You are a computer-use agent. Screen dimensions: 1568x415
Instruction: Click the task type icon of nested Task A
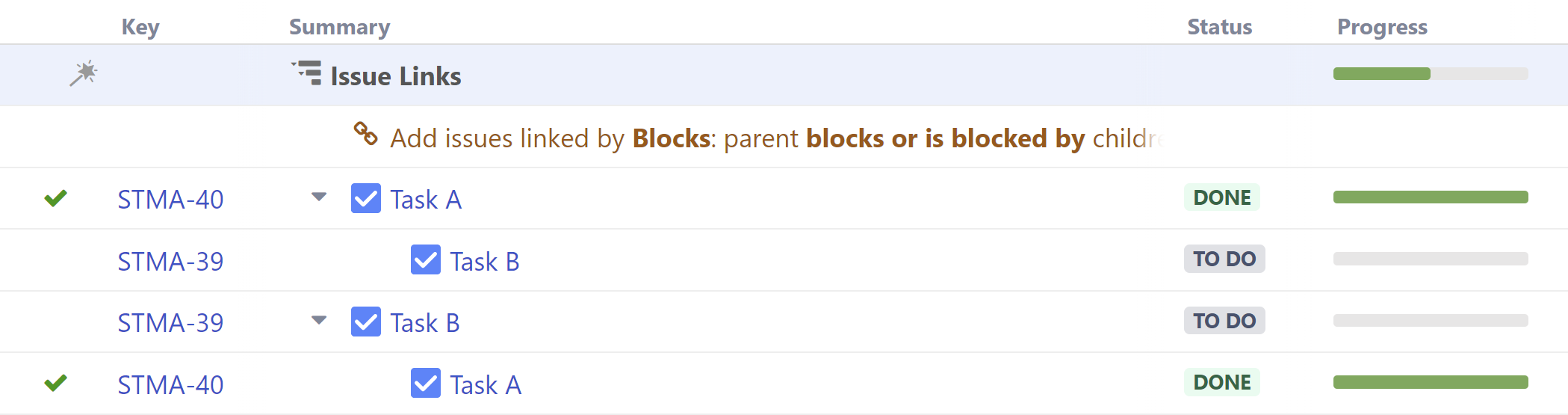[426, 384]
